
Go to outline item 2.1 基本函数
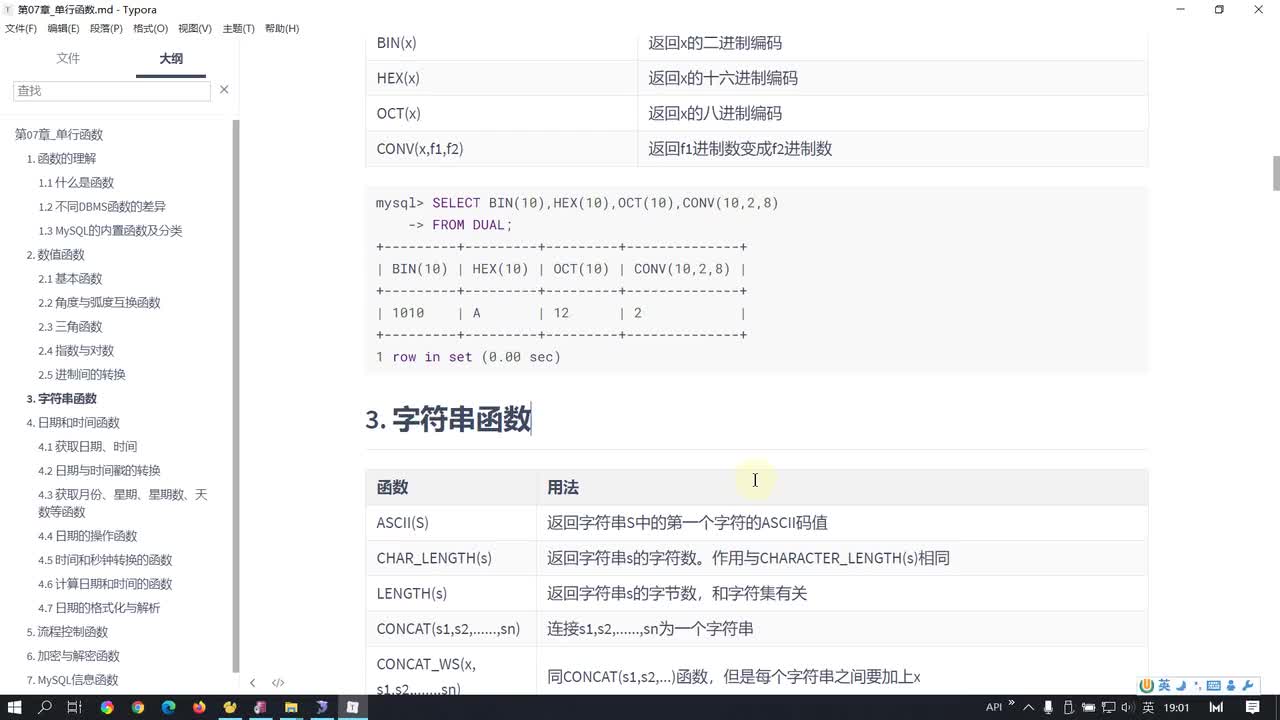click(70, 279)
